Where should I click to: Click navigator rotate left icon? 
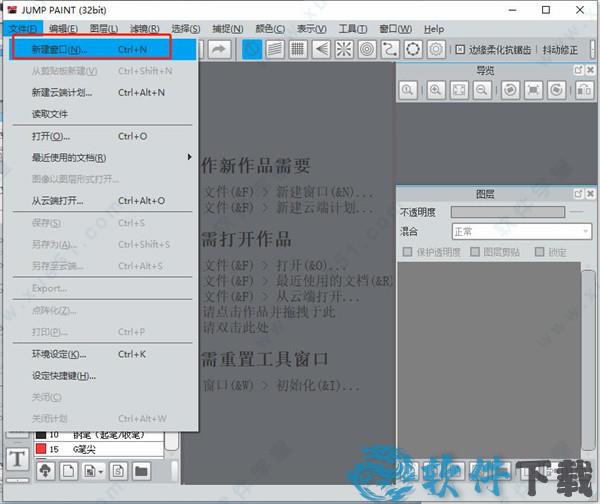[x=510, y=90]
